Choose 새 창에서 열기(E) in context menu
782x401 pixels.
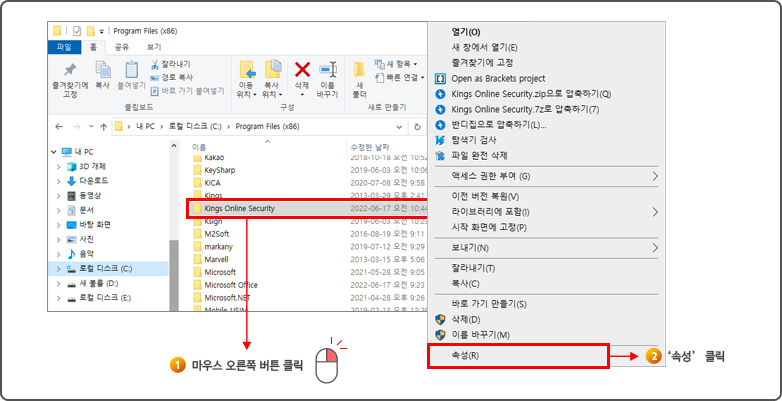(484, 47)
